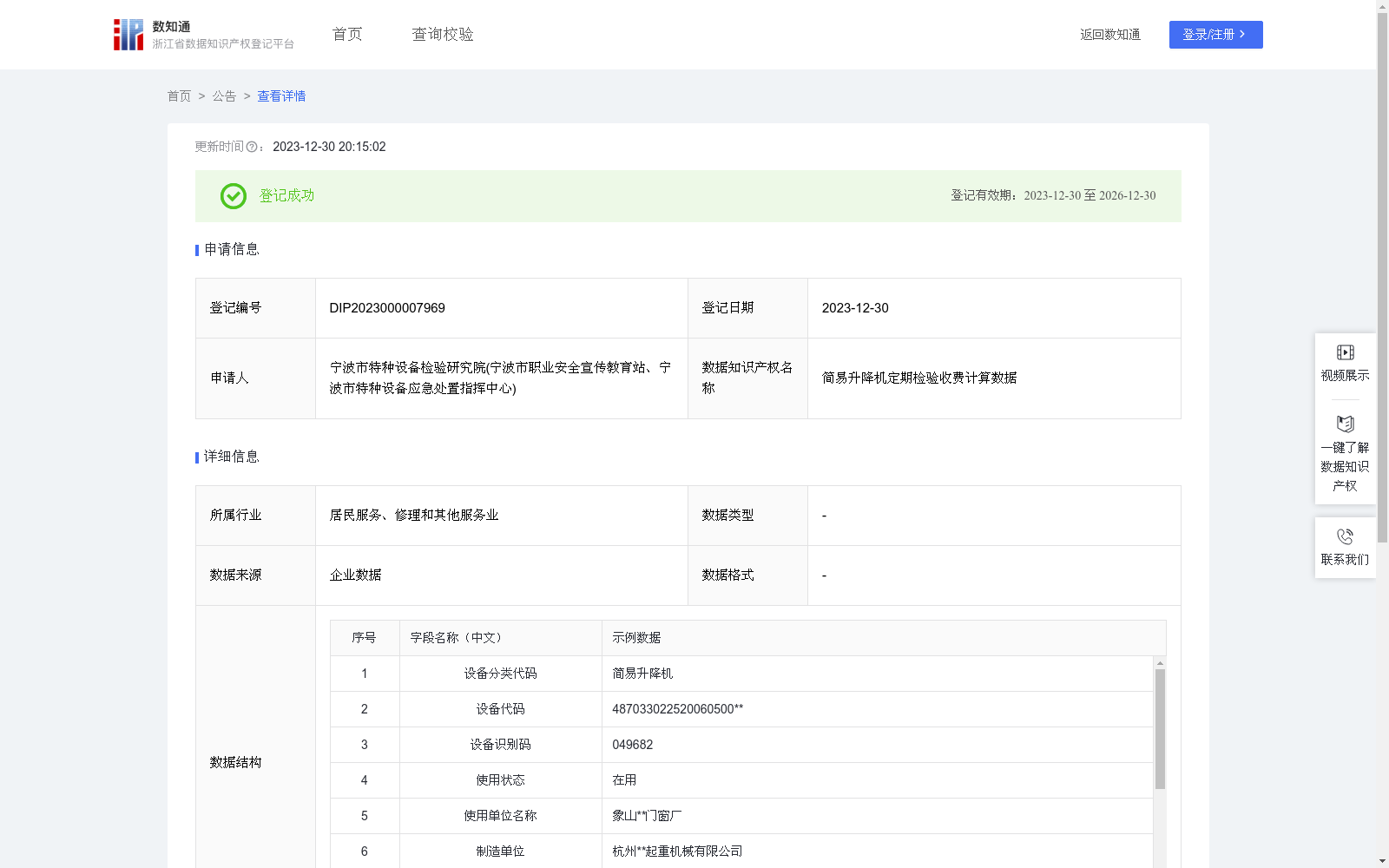The image size is (1389, 868).
Task: Click 查看详情 in the breadcrumb
Action: pyautogui.click(x=281, y=96)
